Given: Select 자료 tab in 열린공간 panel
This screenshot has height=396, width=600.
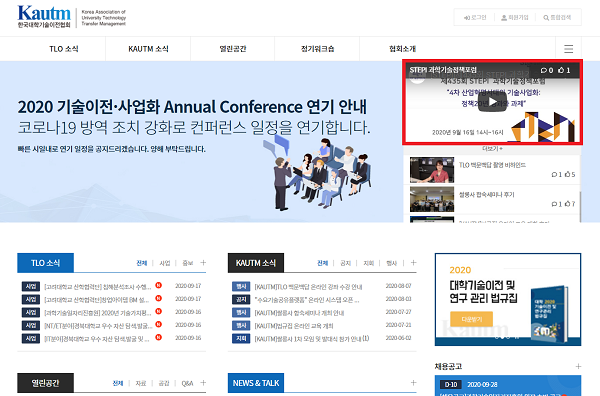Looking at the screenshot, I should pyautogui.click(x=141, y=383).
